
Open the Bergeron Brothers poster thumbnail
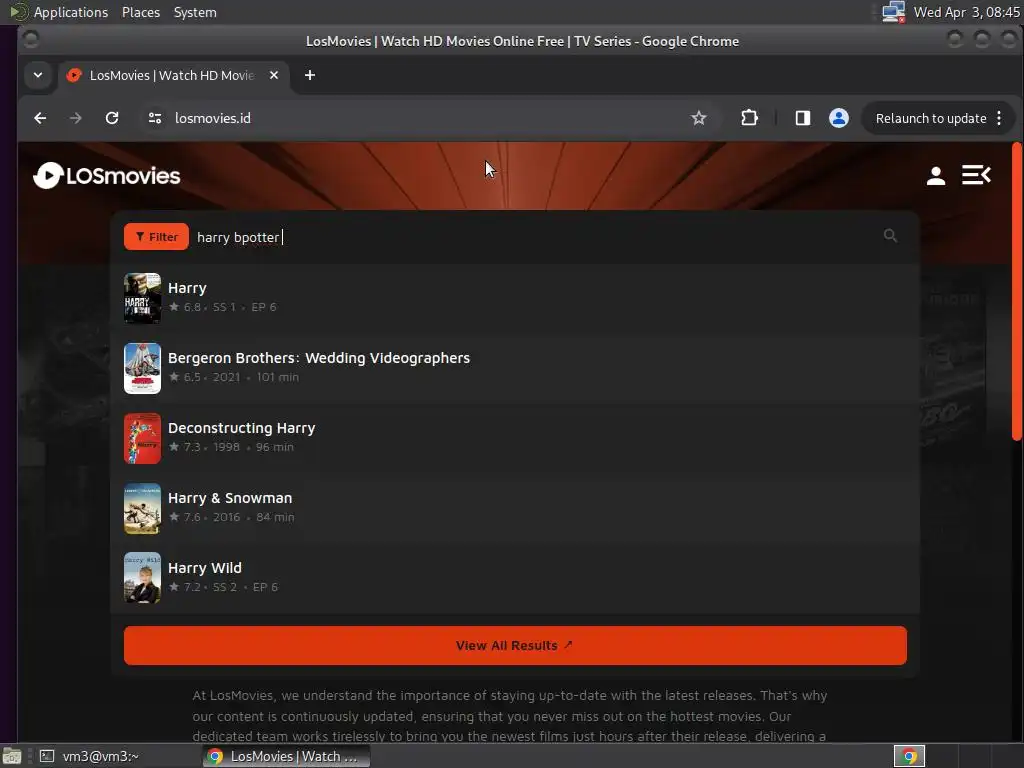(142, 368)
